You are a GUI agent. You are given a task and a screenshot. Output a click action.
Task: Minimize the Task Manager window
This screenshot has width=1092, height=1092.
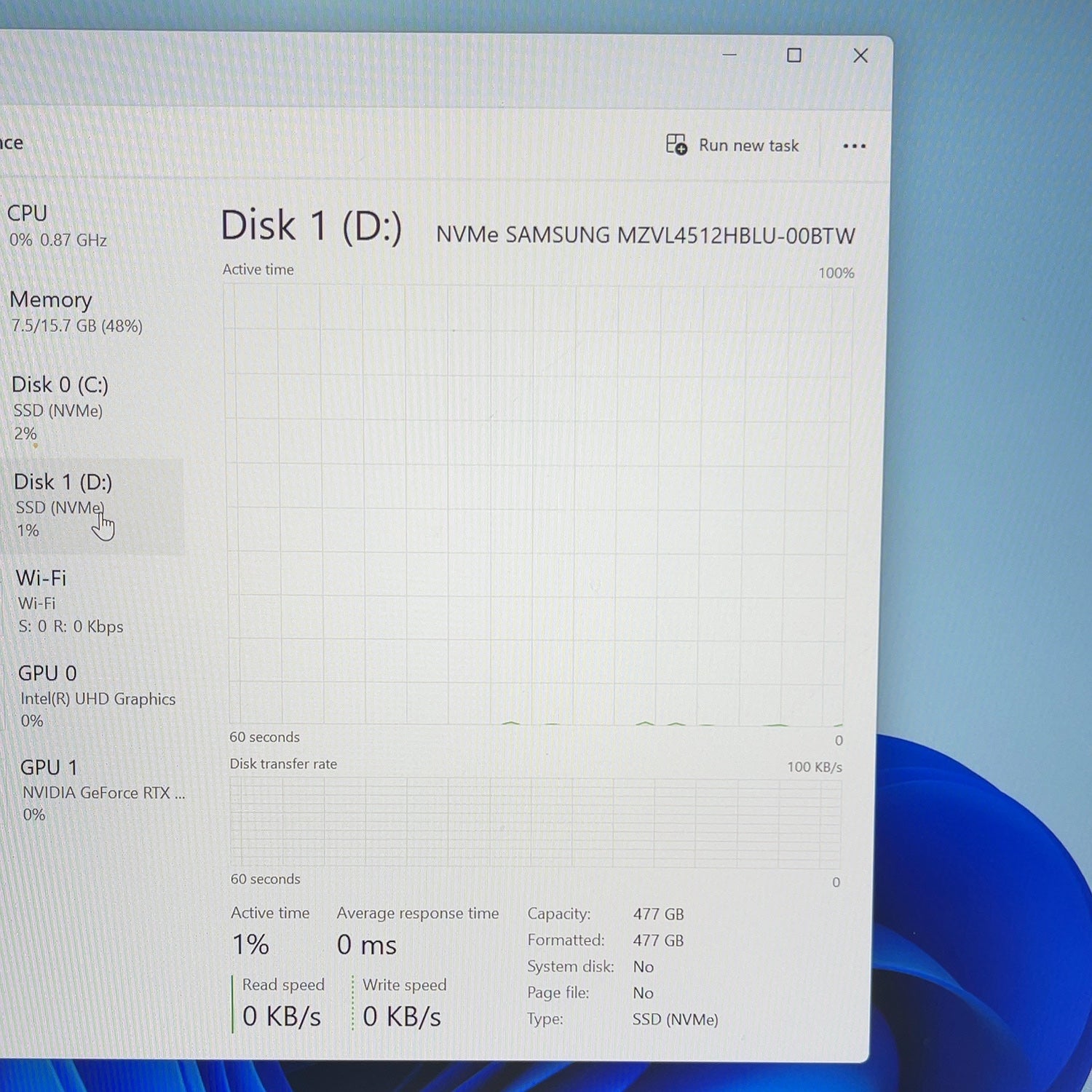[729, 55]
